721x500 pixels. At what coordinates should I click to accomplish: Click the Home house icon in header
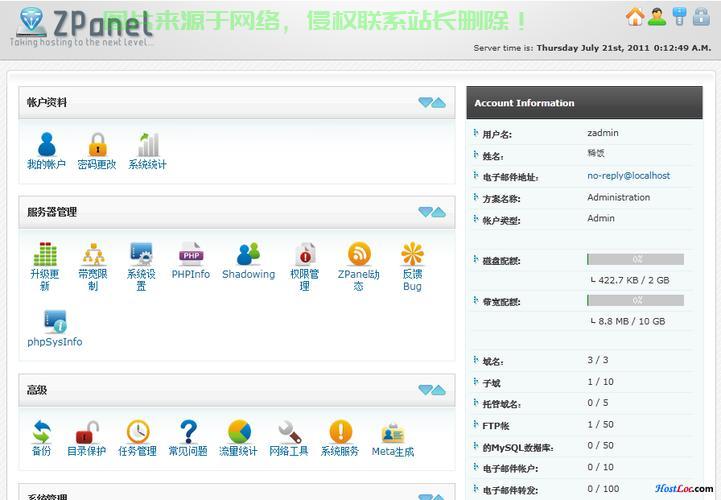pyautogui.click(x=635, y=17)
